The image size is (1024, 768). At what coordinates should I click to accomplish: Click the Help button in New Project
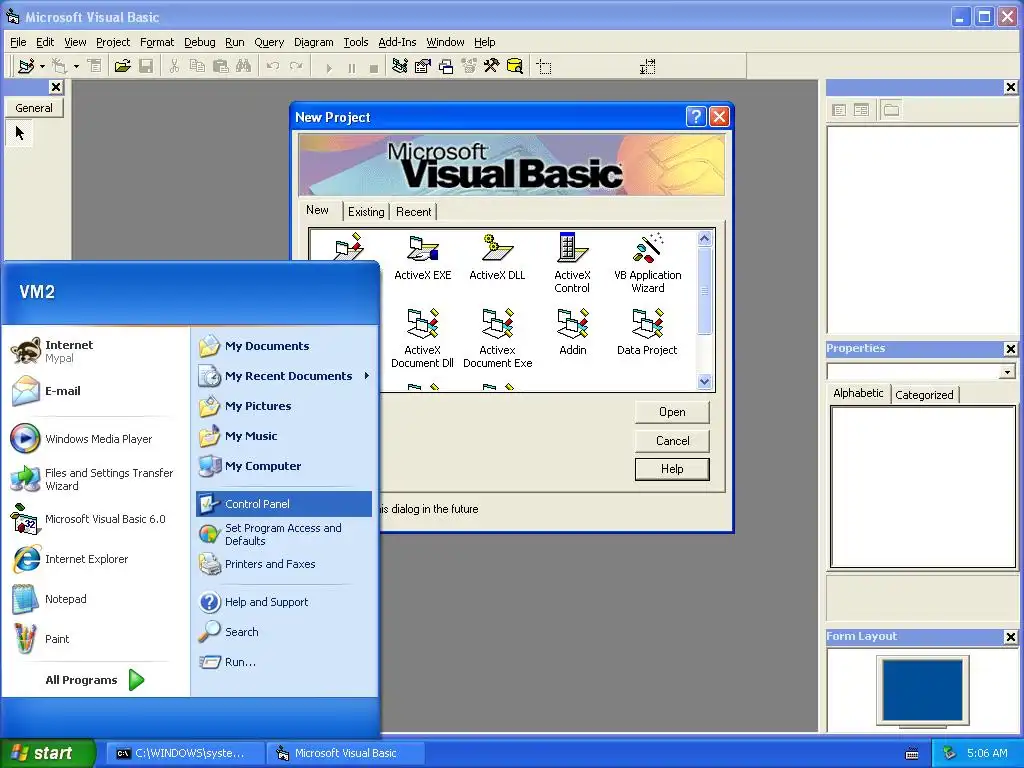pos(672,469)
